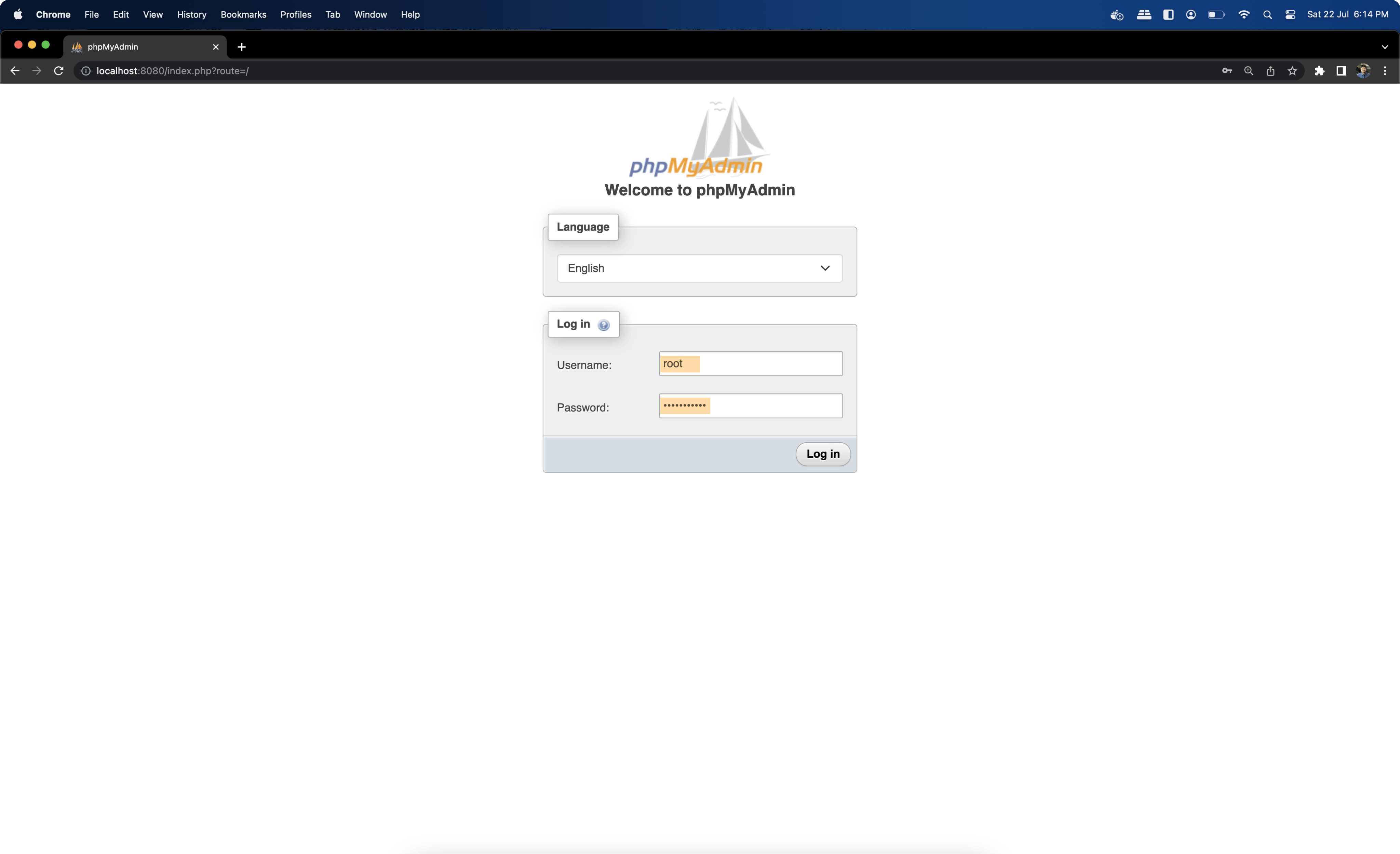1400x854 pixels.
Task: Open the View menu
Action: (153, 14)
